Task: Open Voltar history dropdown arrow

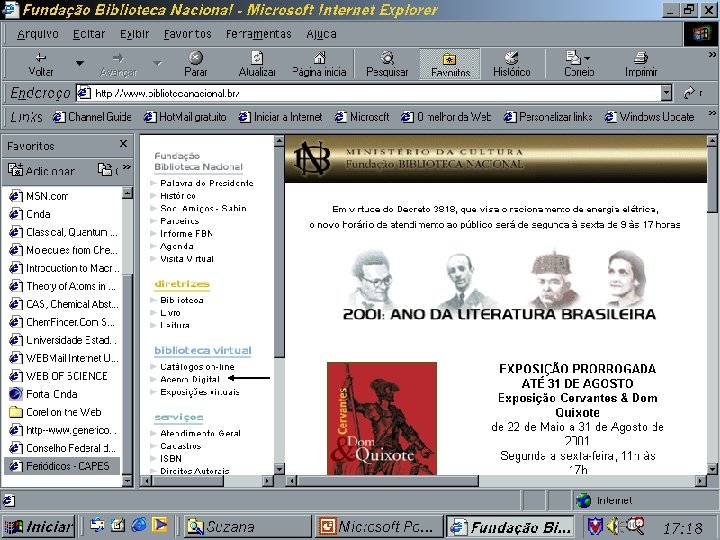Action: click(x=80, y=63)
